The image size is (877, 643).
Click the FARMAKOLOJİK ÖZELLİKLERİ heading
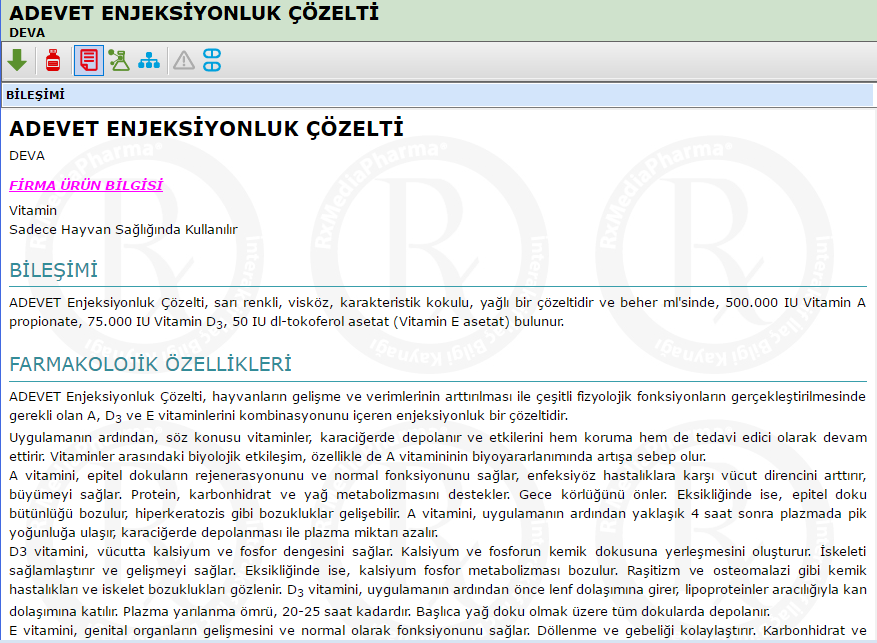[x=150, y=364]
